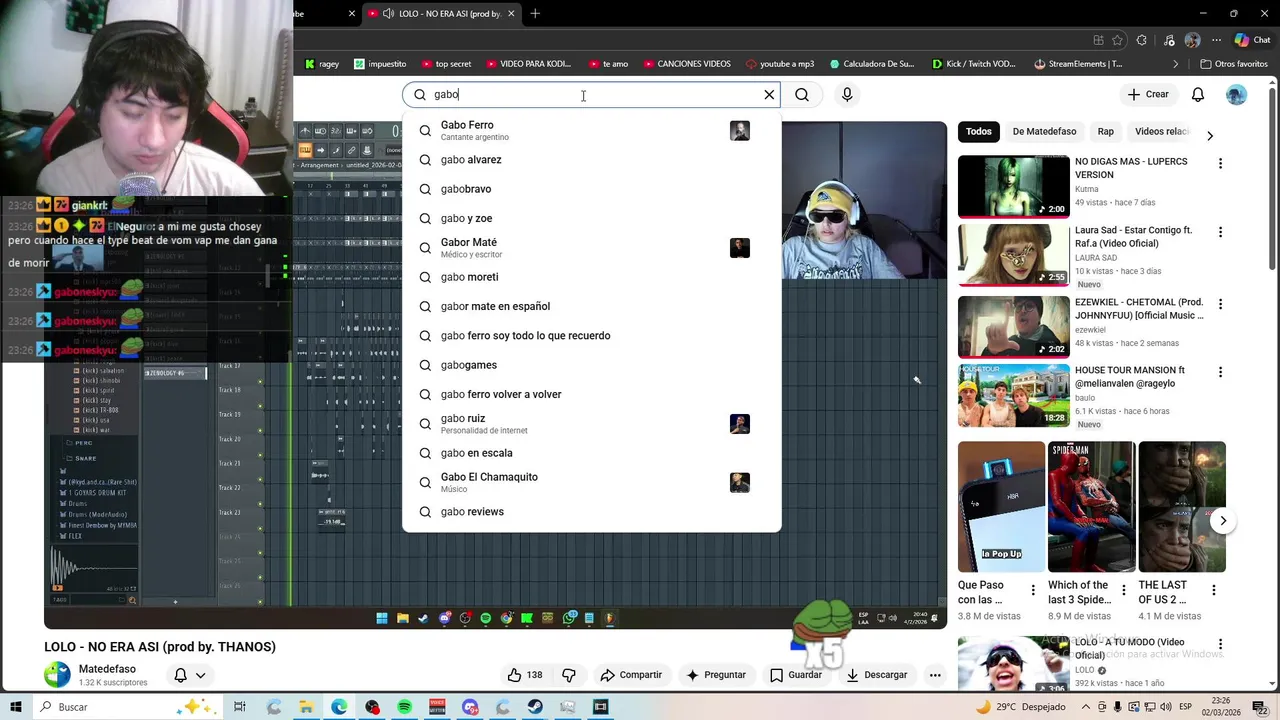Click Descargar to download video
Viewport: 1280px width, 720px height.
877,675
